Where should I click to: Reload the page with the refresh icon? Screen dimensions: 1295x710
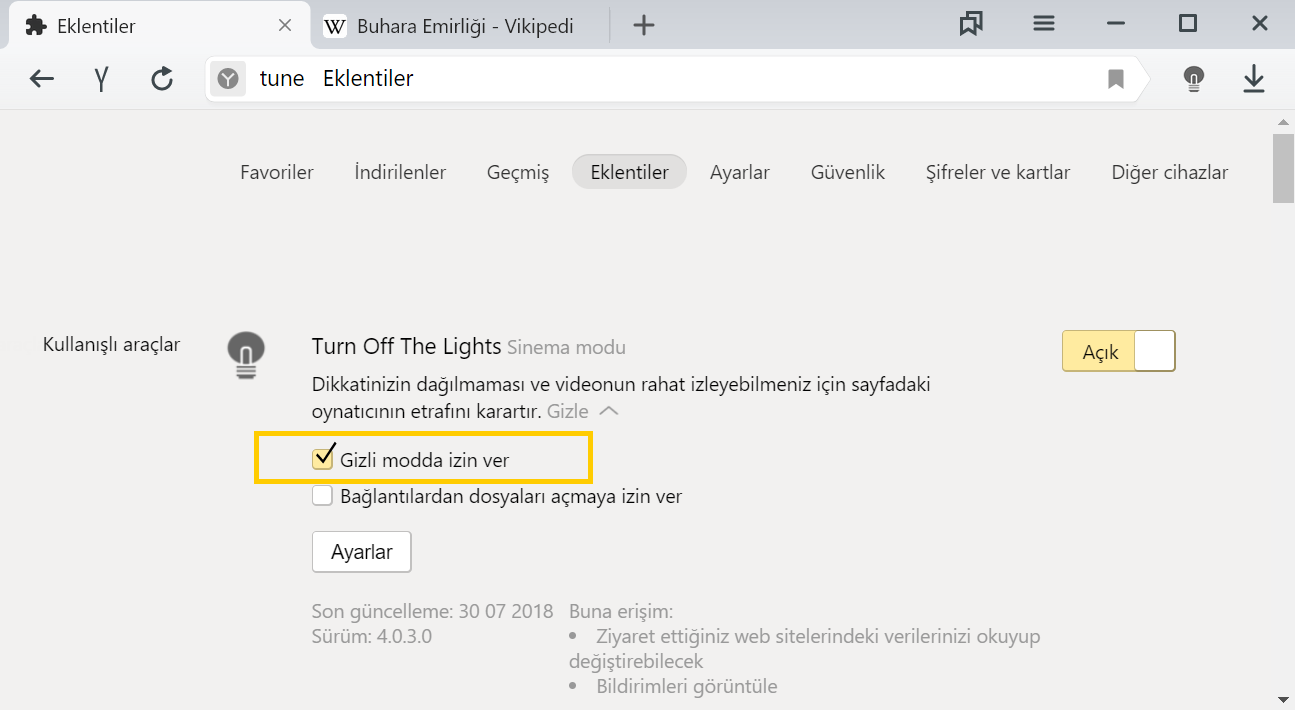(x=162, y=79)
